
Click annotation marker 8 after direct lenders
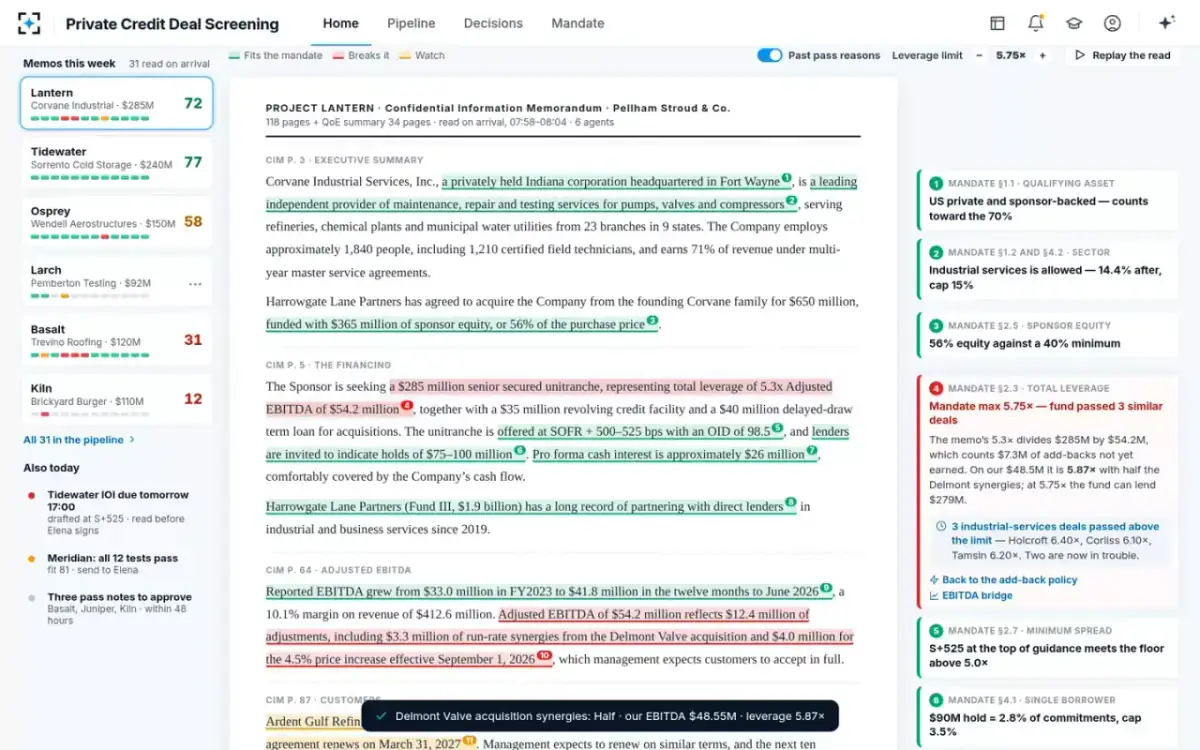tap(791, 503)
